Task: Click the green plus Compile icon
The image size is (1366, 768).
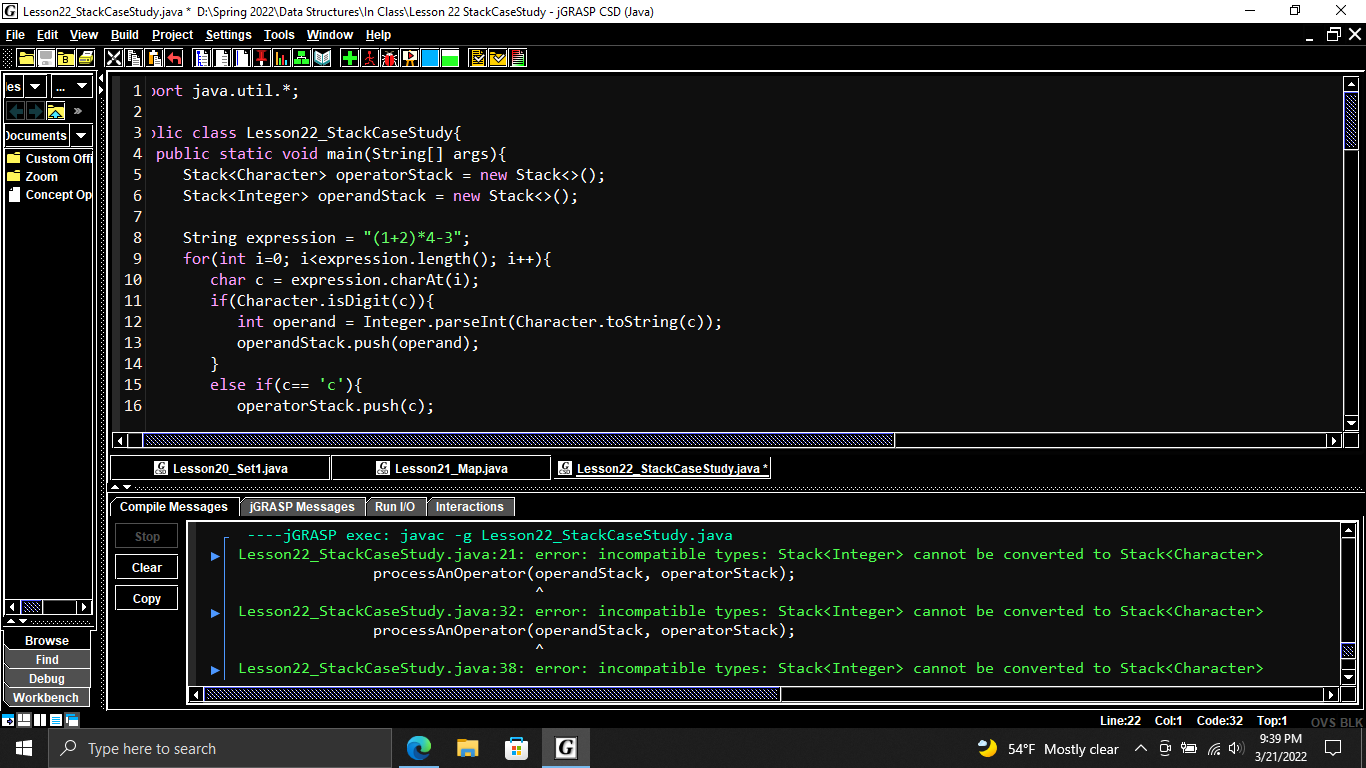Action: (349, 58)
